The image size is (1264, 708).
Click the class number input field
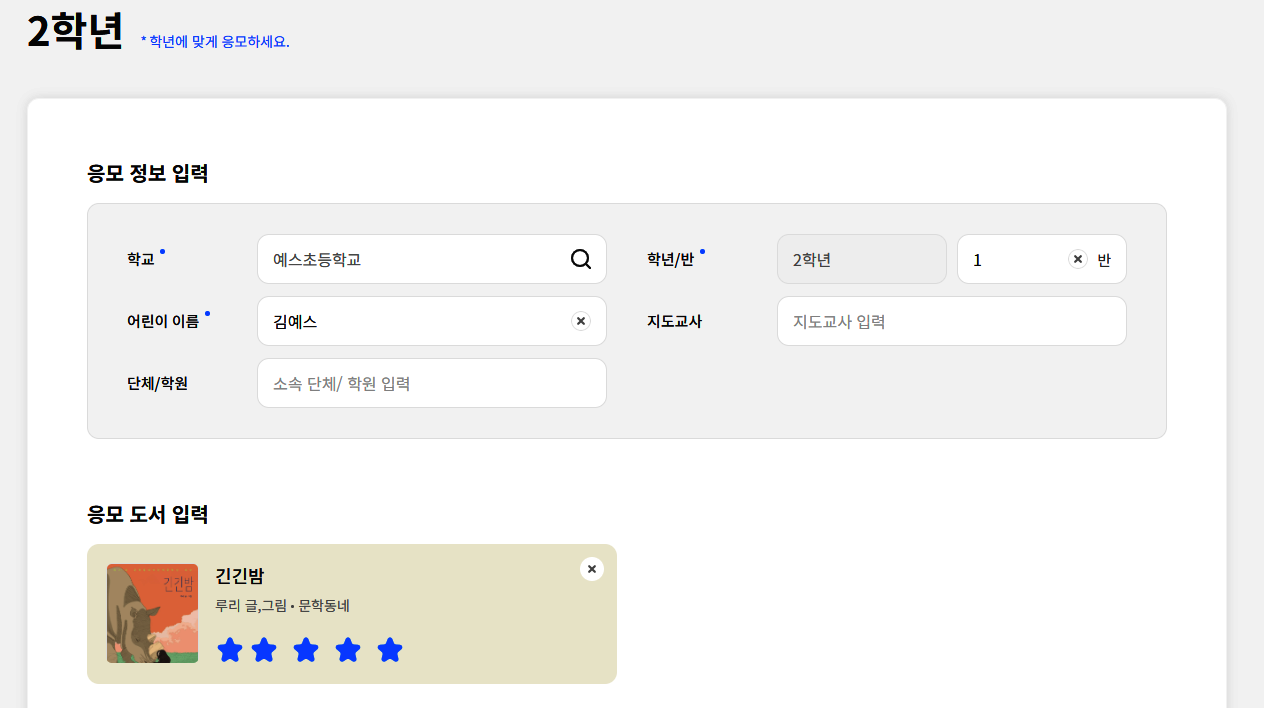(x=1010, y=259)
